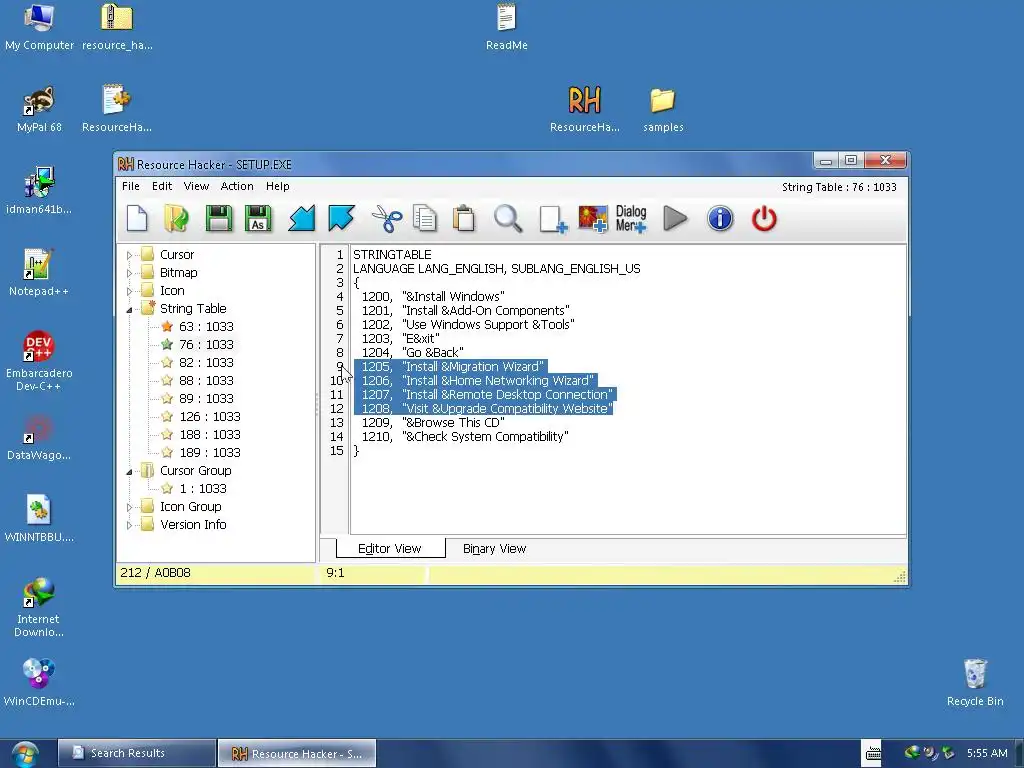Click the Embarcadero Dev-C++ desktop icon
Screen dimensions: 1024x768
pos(39,360)
